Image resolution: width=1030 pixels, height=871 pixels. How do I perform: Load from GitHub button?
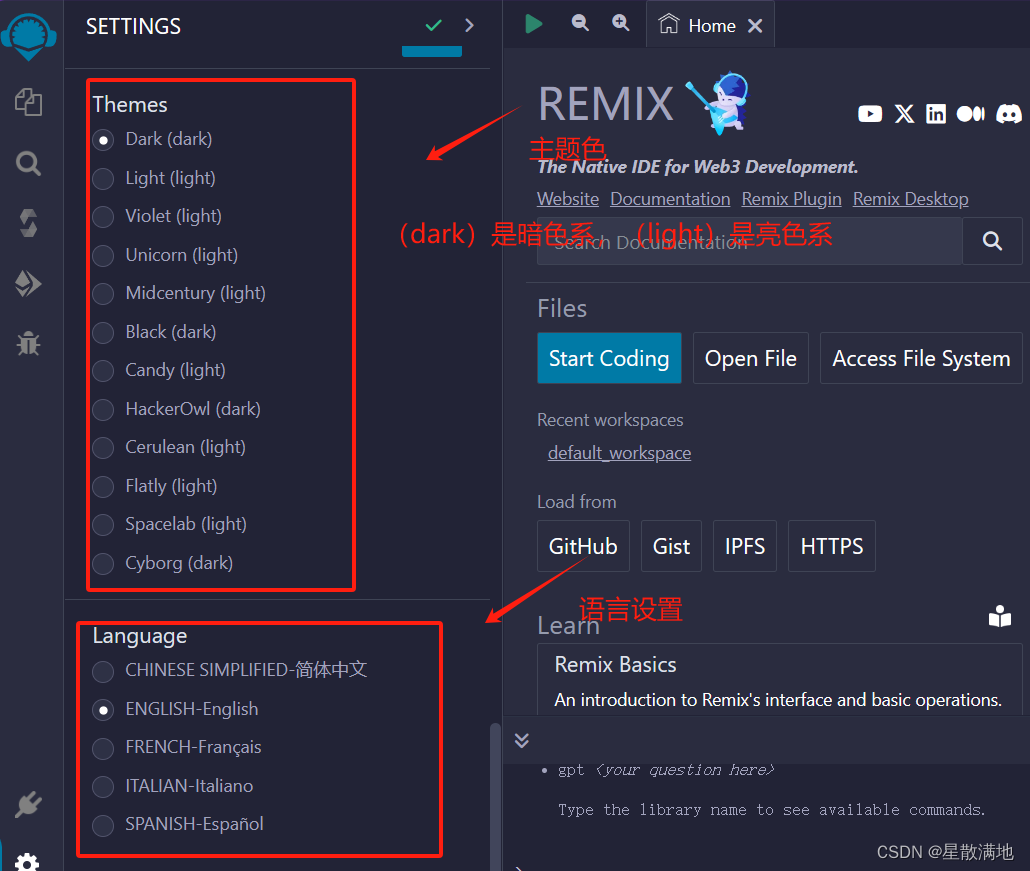583,546
